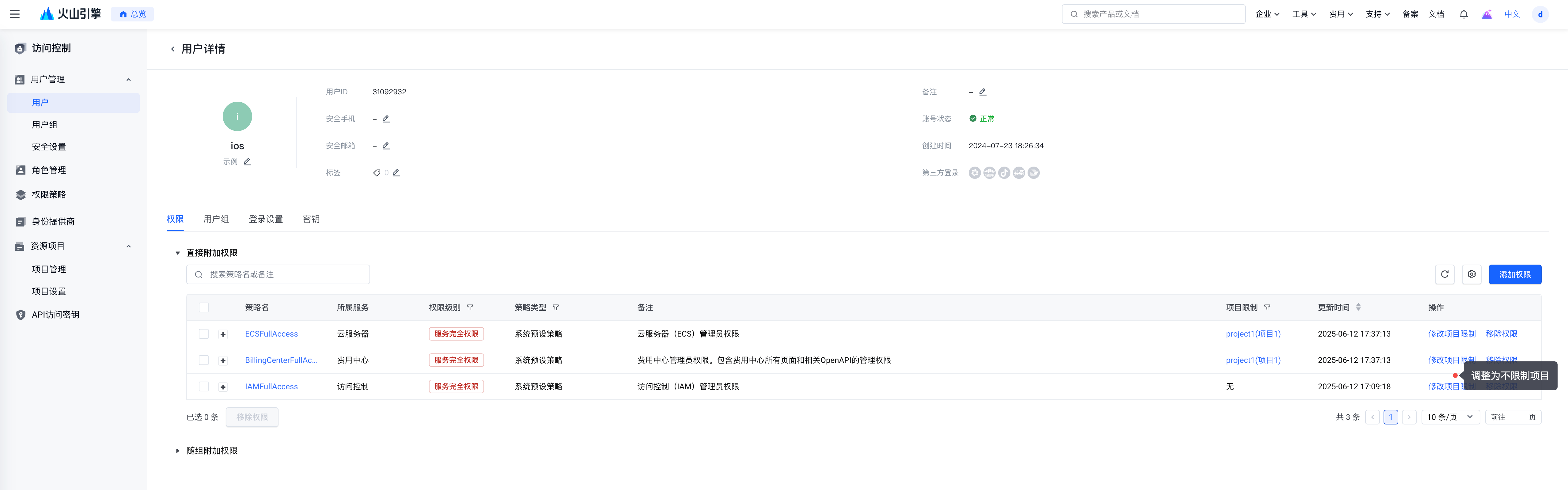This screenshot has width=1568, height=490.
Task: Click the user avatar circle labeled i
Action: pyautogui.click(x=237, y=116)
